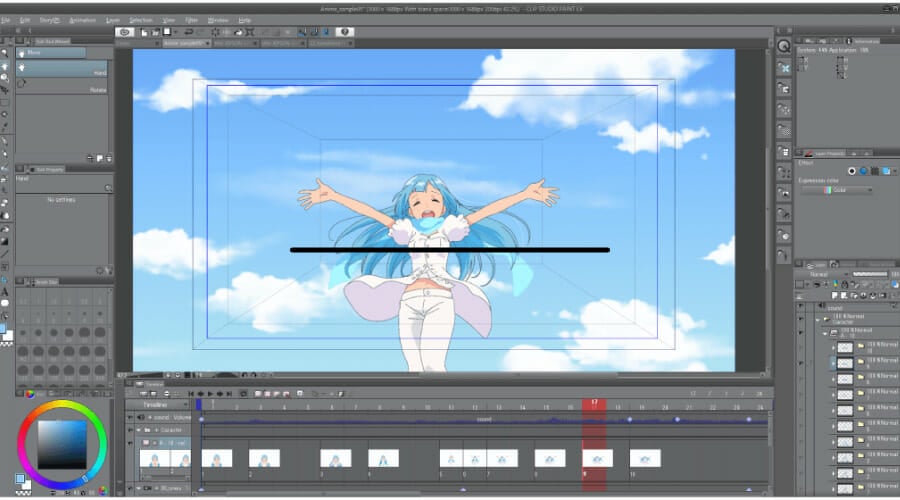
Task: Open the Window menu
Action: [218, 20]
